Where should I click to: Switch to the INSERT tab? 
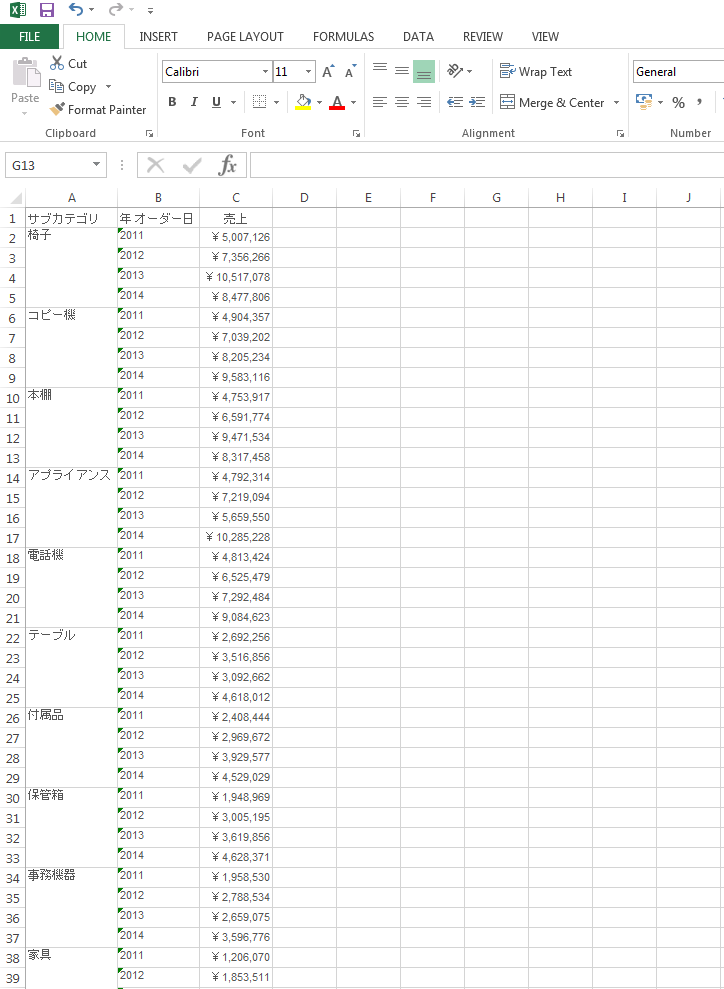[158, 37]
